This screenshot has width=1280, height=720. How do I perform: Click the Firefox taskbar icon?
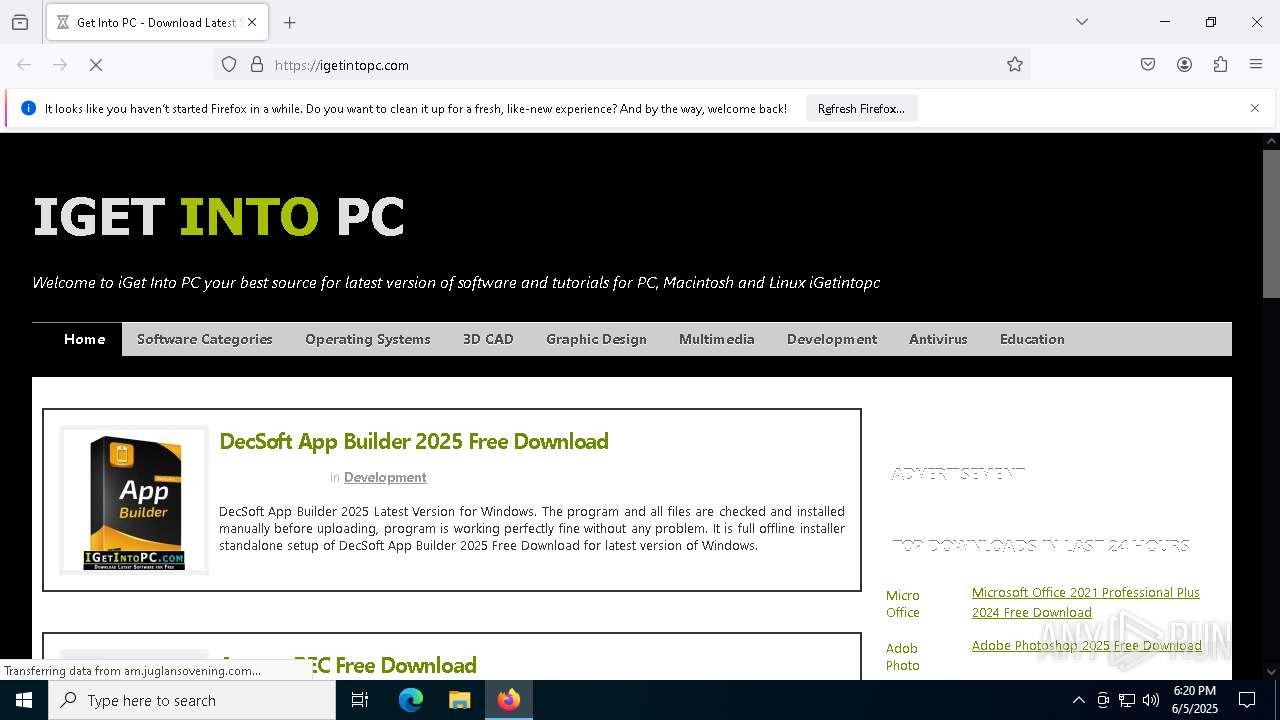(x=509, y=700)
